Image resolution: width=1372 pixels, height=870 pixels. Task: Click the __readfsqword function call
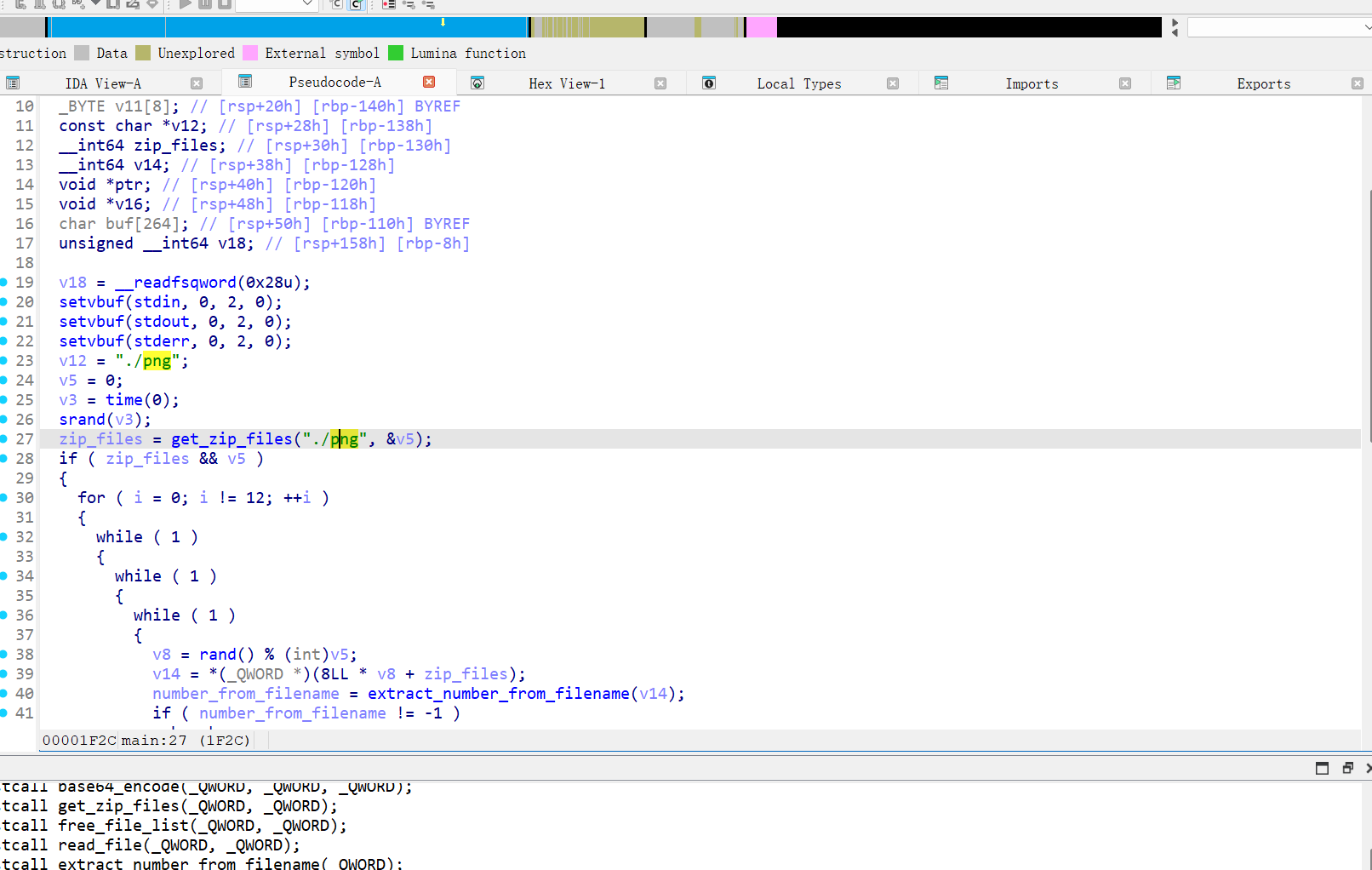point(176,283)
